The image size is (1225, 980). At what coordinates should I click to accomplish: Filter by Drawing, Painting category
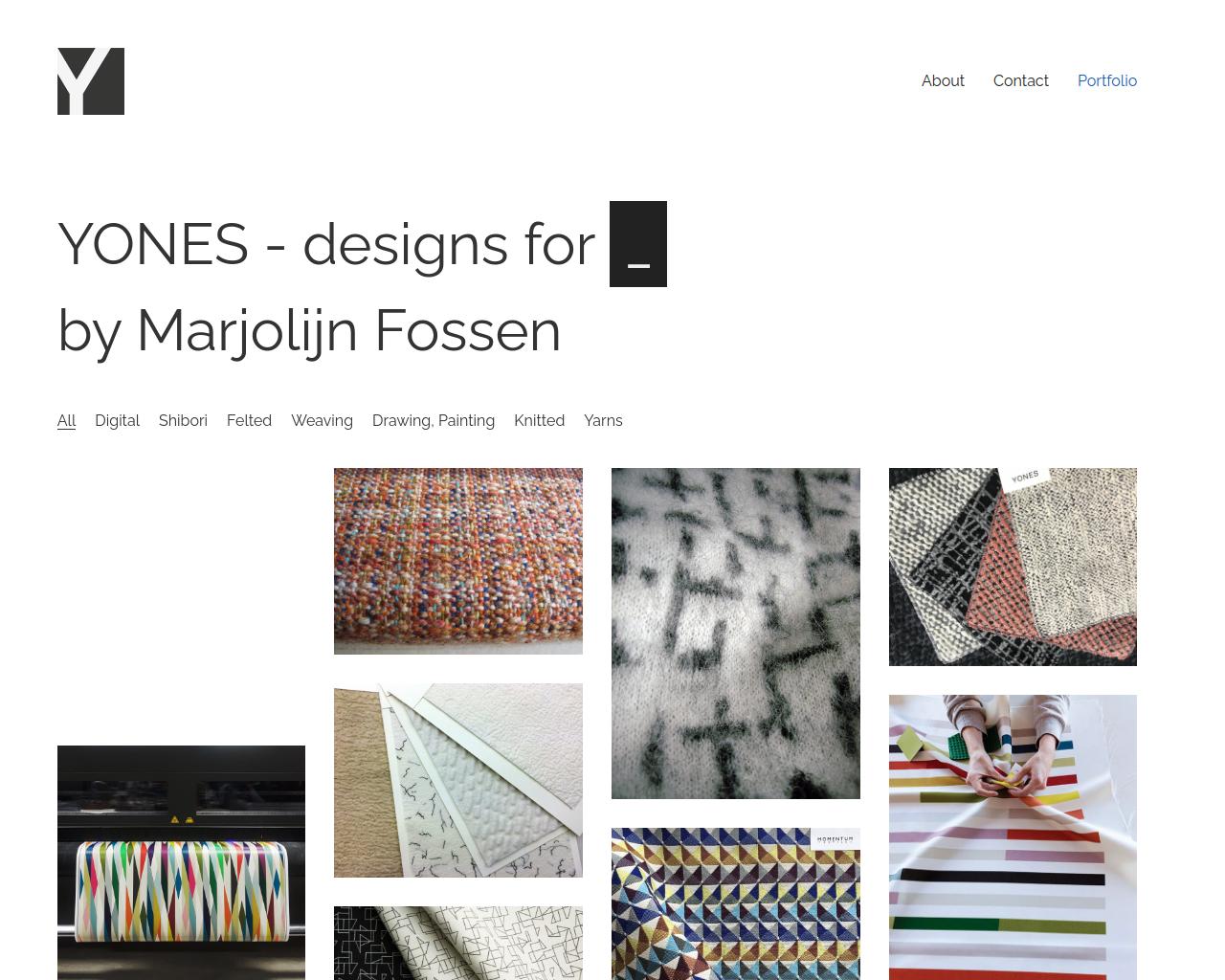[434, 421]
